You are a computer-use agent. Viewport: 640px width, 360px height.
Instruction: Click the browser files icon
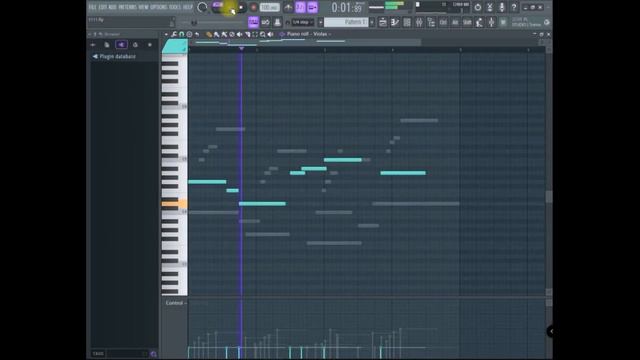coord(107,44)
